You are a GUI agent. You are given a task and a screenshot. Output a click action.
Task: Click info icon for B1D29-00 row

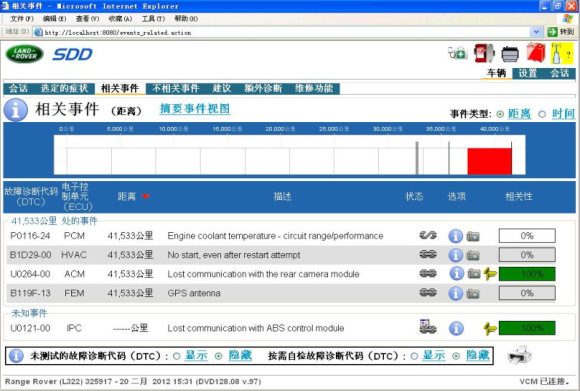pyautogui.click(x=455, y=255)
